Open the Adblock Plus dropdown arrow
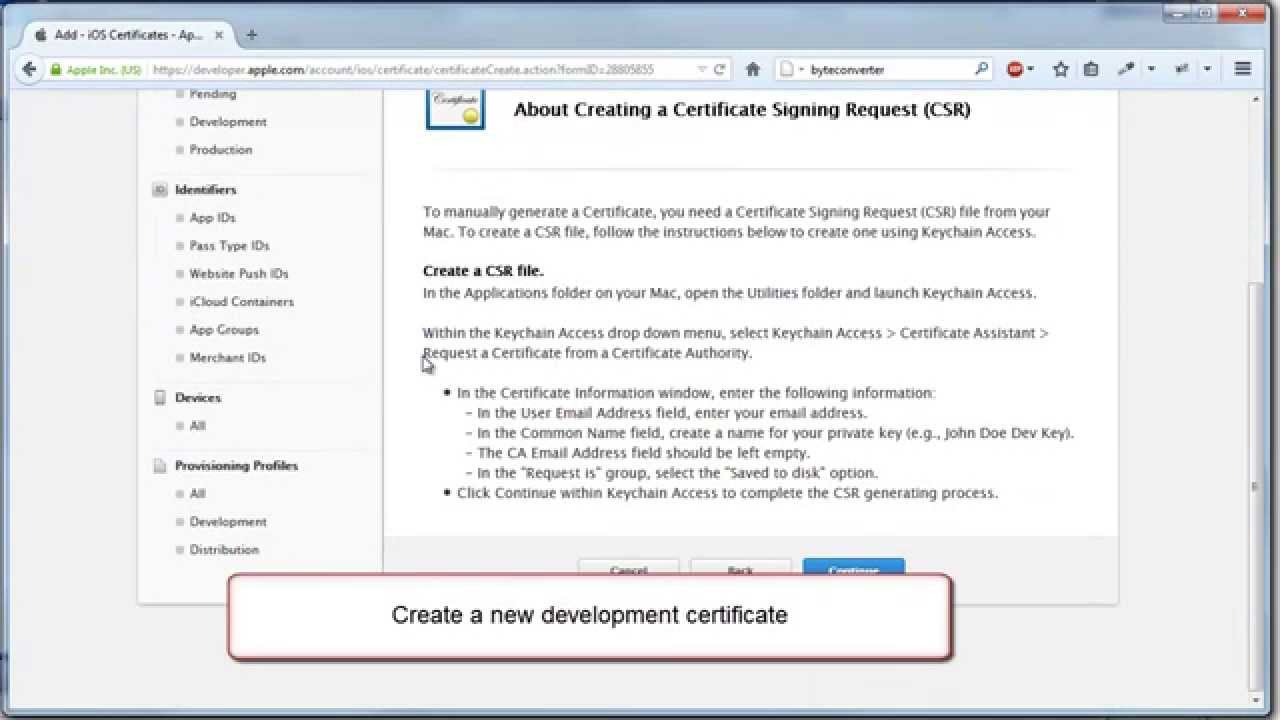 1031,70
